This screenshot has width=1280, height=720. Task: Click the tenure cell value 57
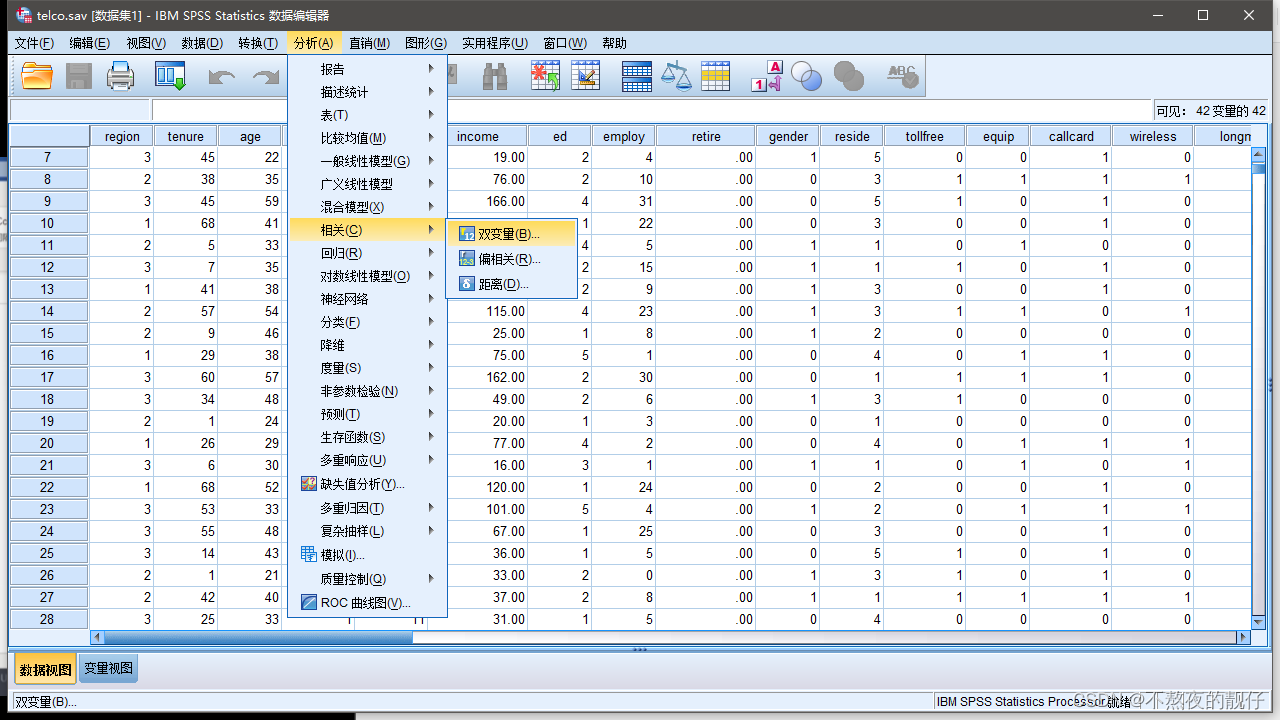tap(186, 311)
